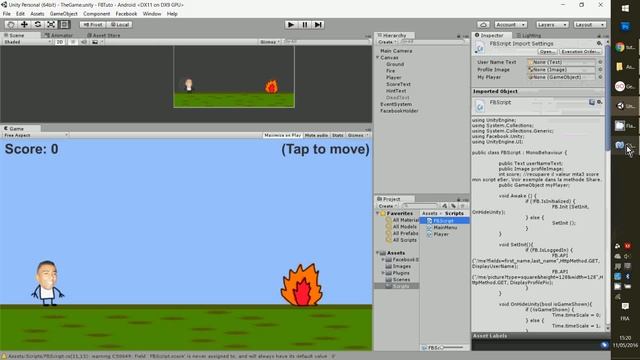The width and height of the screenshot is (640, 360).
Task: Pick object for My Player field
Action: point(600,77)
